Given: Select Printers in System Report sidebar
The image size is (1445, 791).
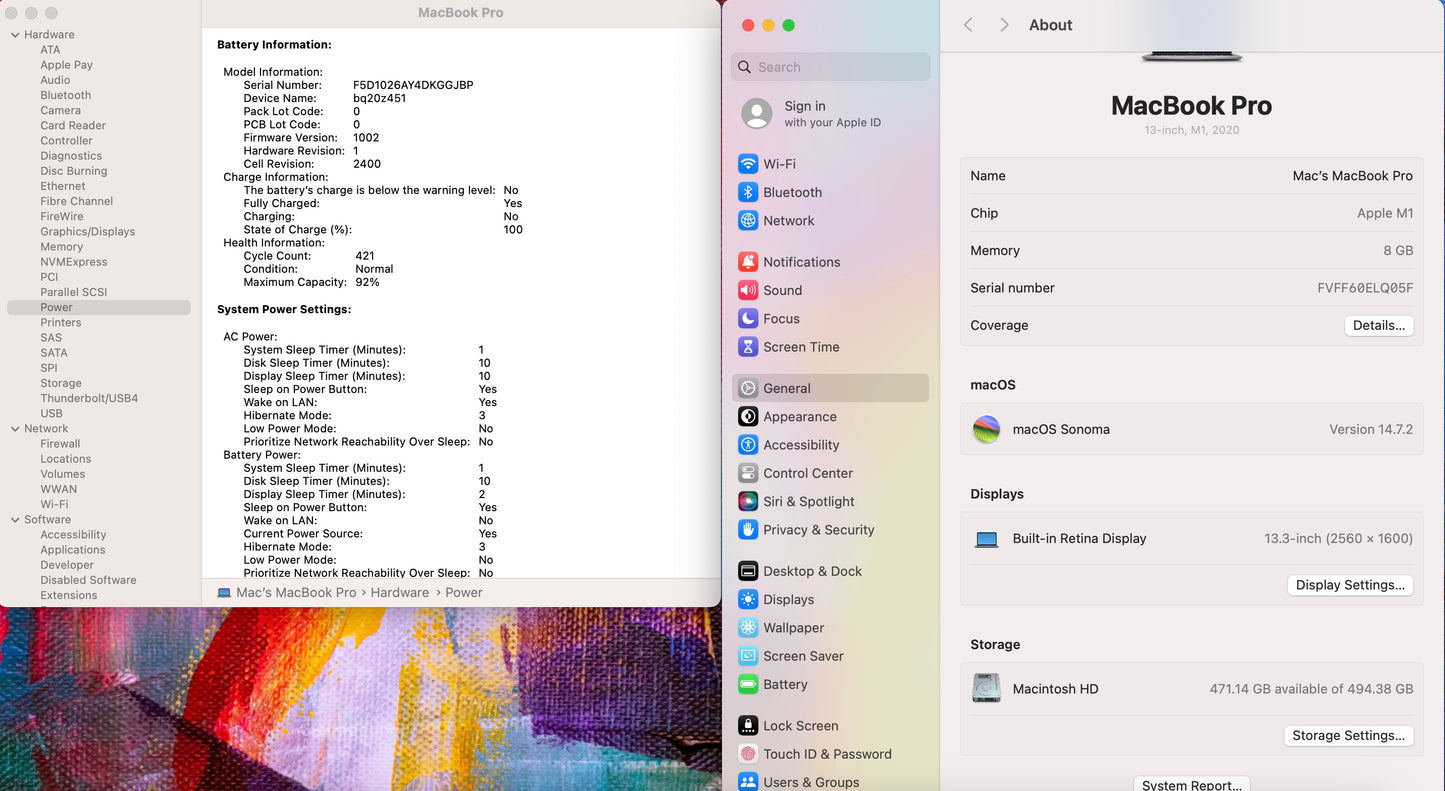Looking at the screenshot, I should tap(61, 323).
